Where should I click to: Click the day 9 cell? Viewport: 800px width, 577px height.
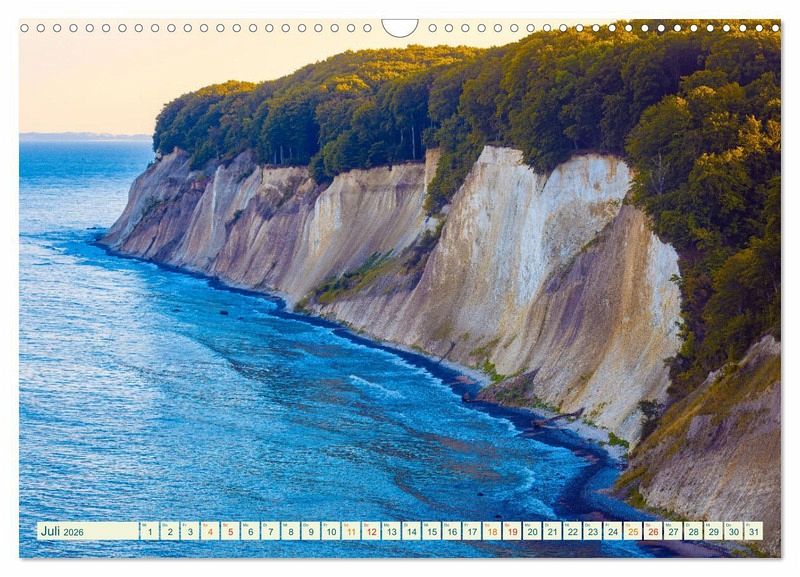[311, 531]
